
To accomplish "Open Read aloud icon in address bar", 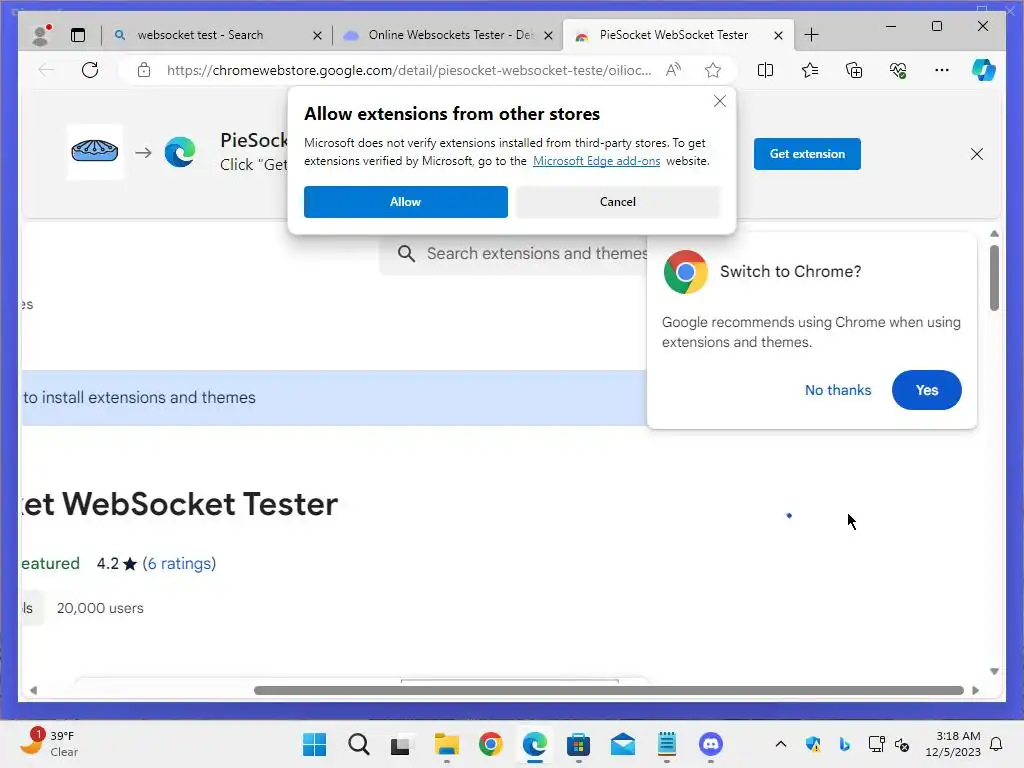I will pyautogui.click(x=673, y=70).
